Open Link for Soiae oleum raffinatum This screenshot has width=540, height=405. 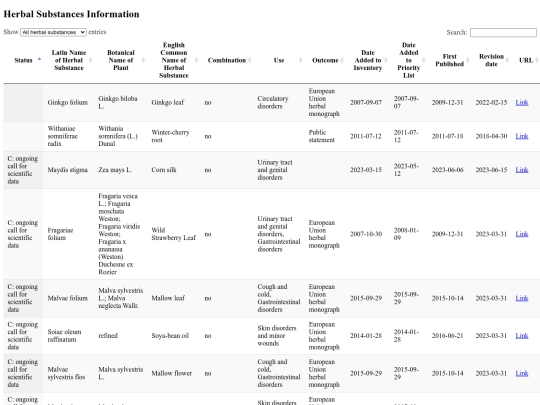click(x=522, y=336)
